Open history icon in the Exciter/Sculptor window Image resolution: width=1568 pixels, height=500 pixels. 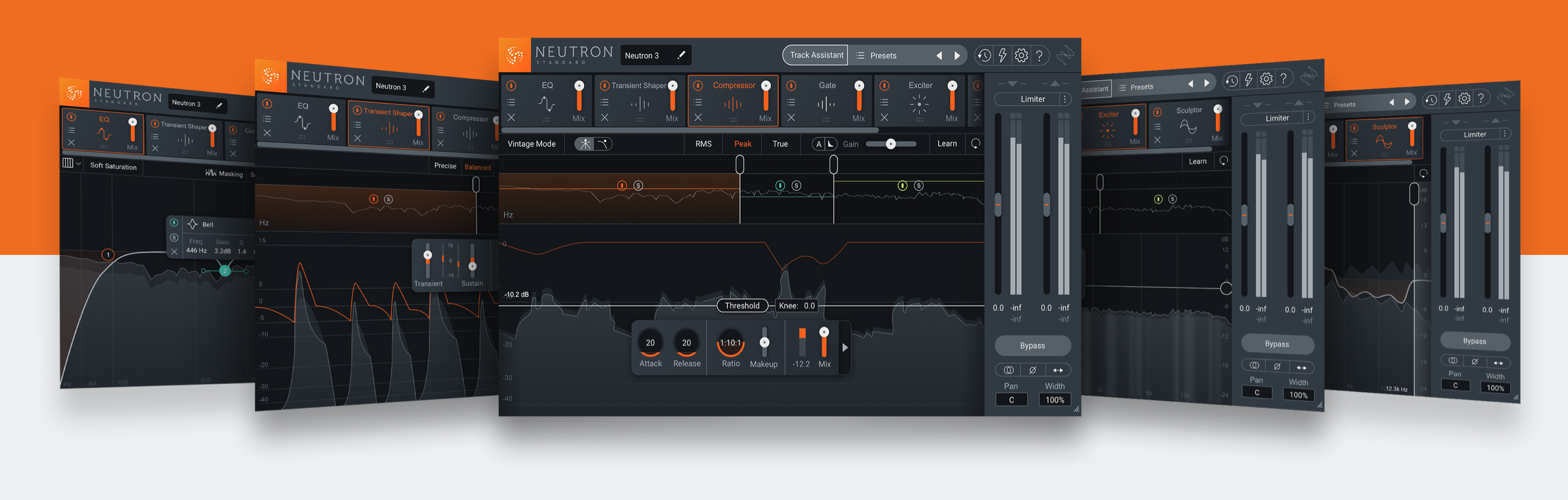1231,81
